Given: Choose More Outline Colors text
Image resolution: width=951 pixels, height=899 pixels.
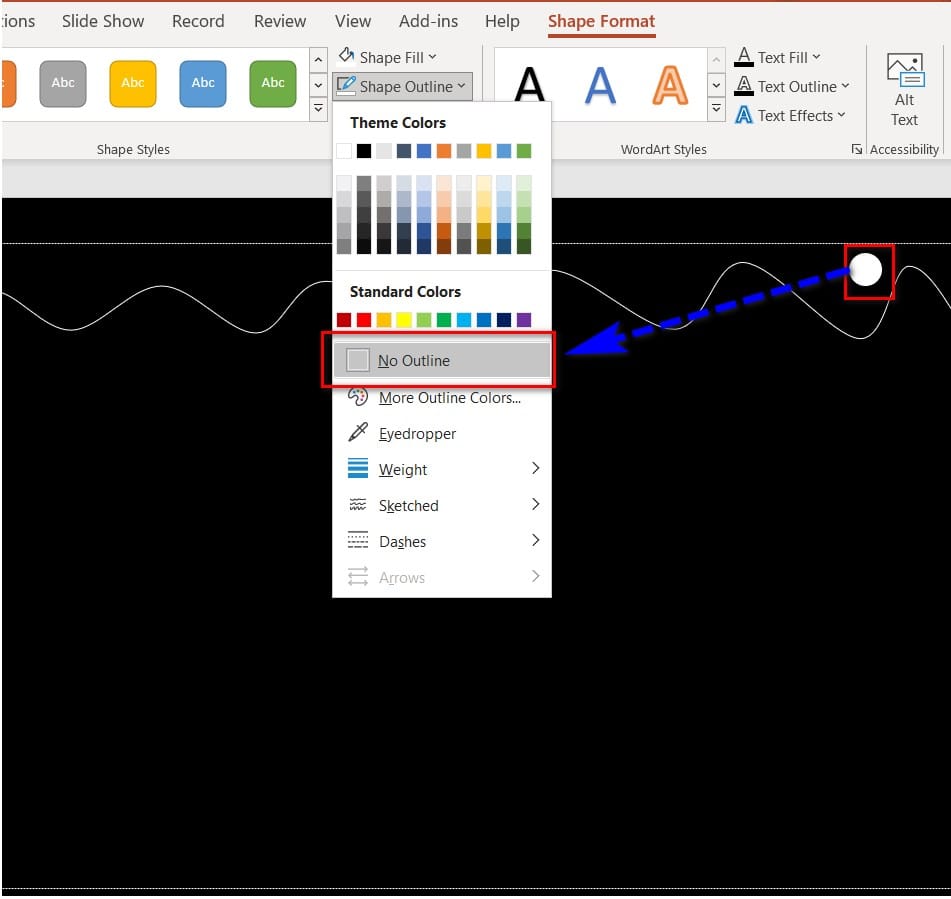Looking at the screenshot, I should [450, 398].
